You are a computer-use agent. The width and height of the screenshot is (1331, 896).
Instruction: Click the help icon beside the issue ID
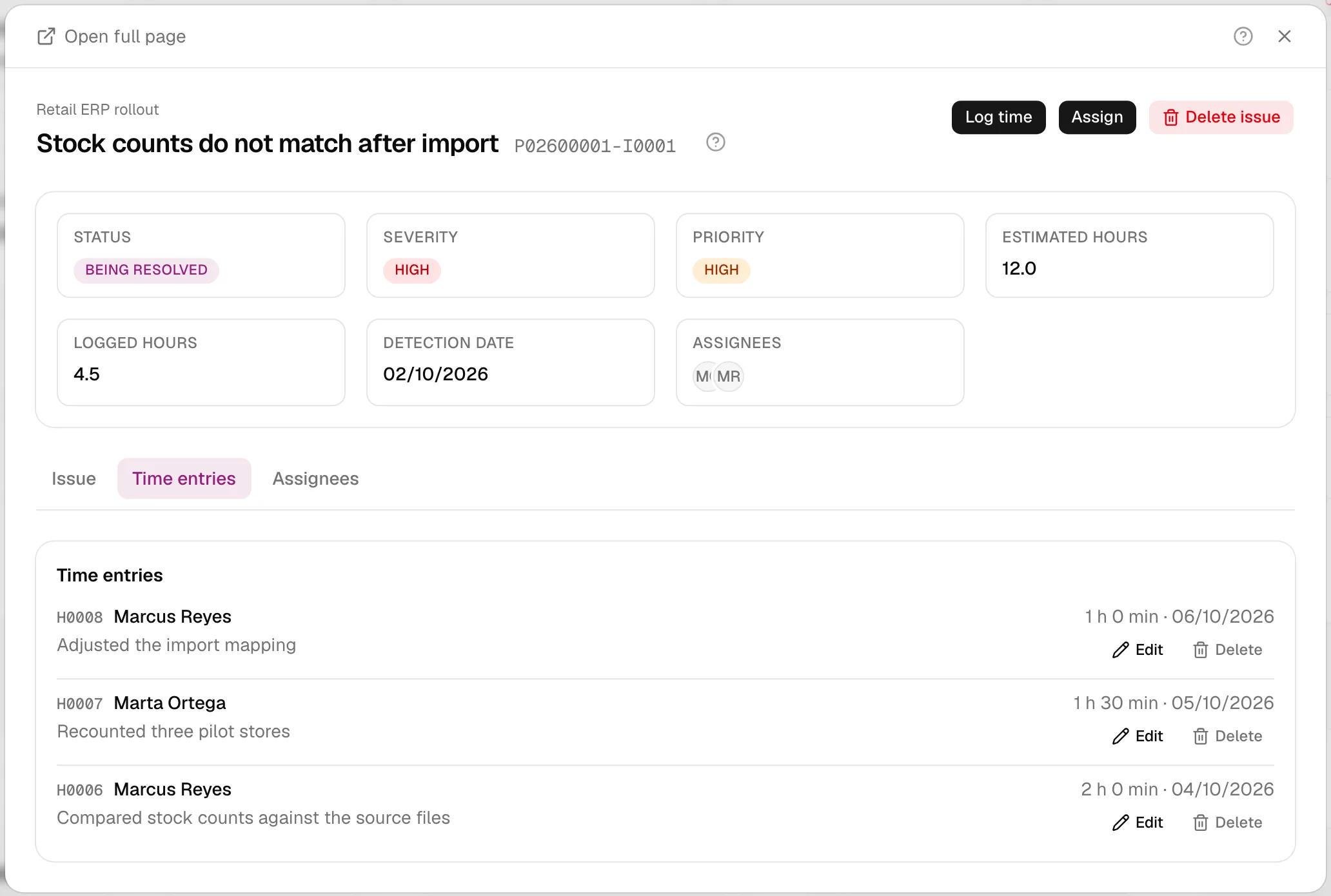(715, 142)
